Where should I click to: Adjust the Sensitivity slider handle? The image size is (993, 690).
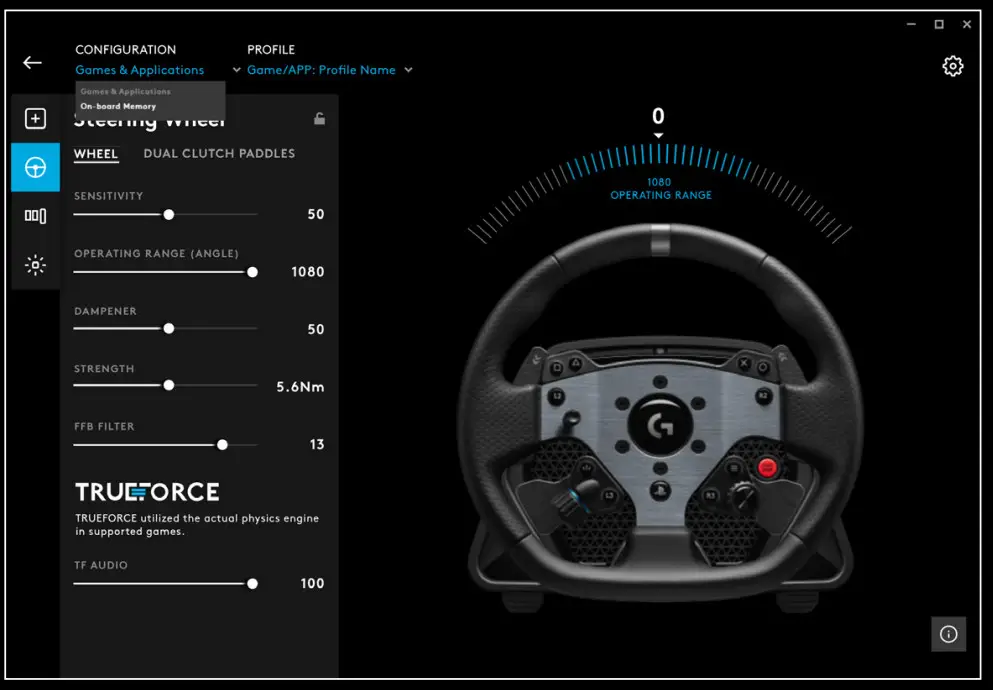[168, 214]
